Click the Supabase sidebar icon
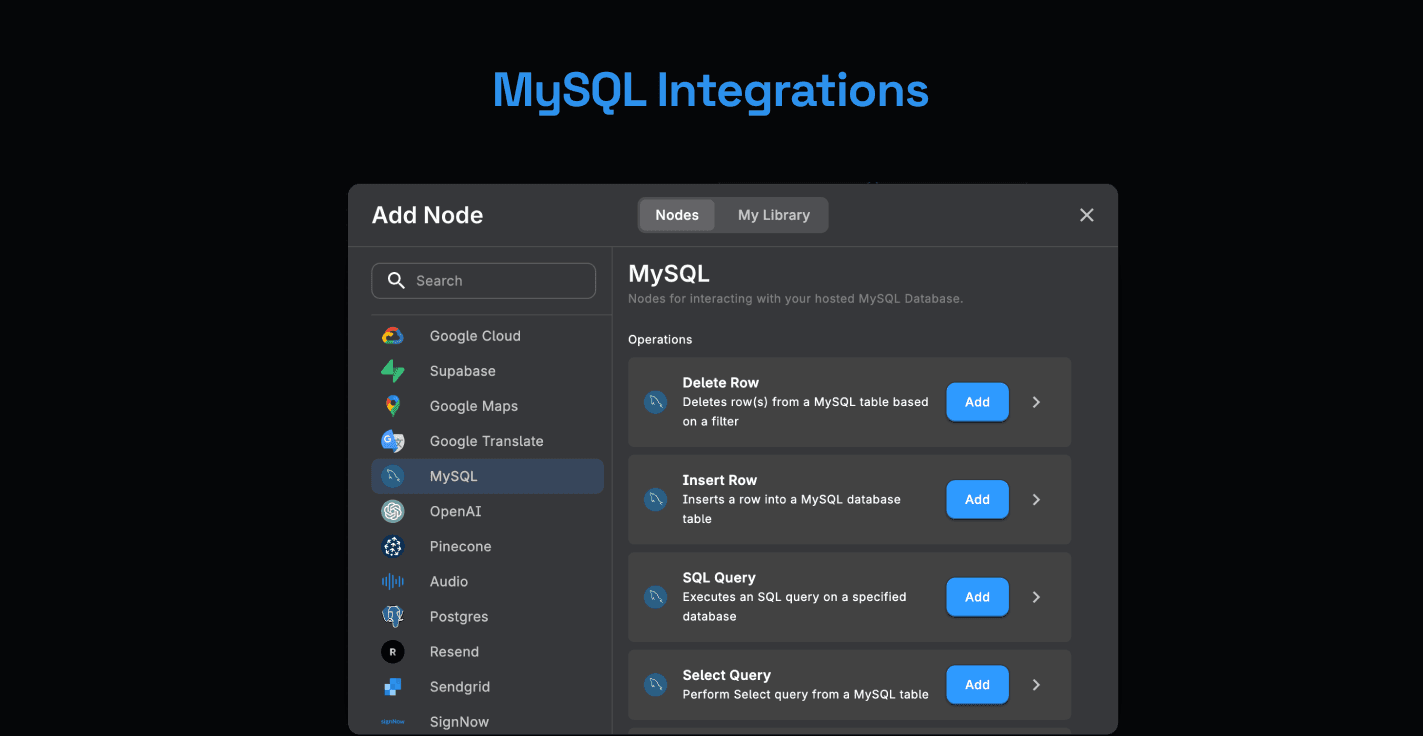The height and width of the screenshot is (736, 1423). coord(393,371)
